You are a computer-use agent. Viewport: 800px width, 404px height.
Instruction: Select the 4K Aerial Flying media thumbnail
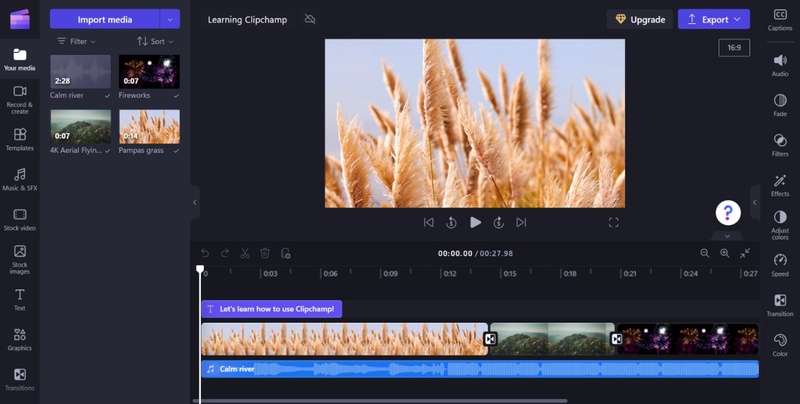pyautogui.click(x=81, y=127)
